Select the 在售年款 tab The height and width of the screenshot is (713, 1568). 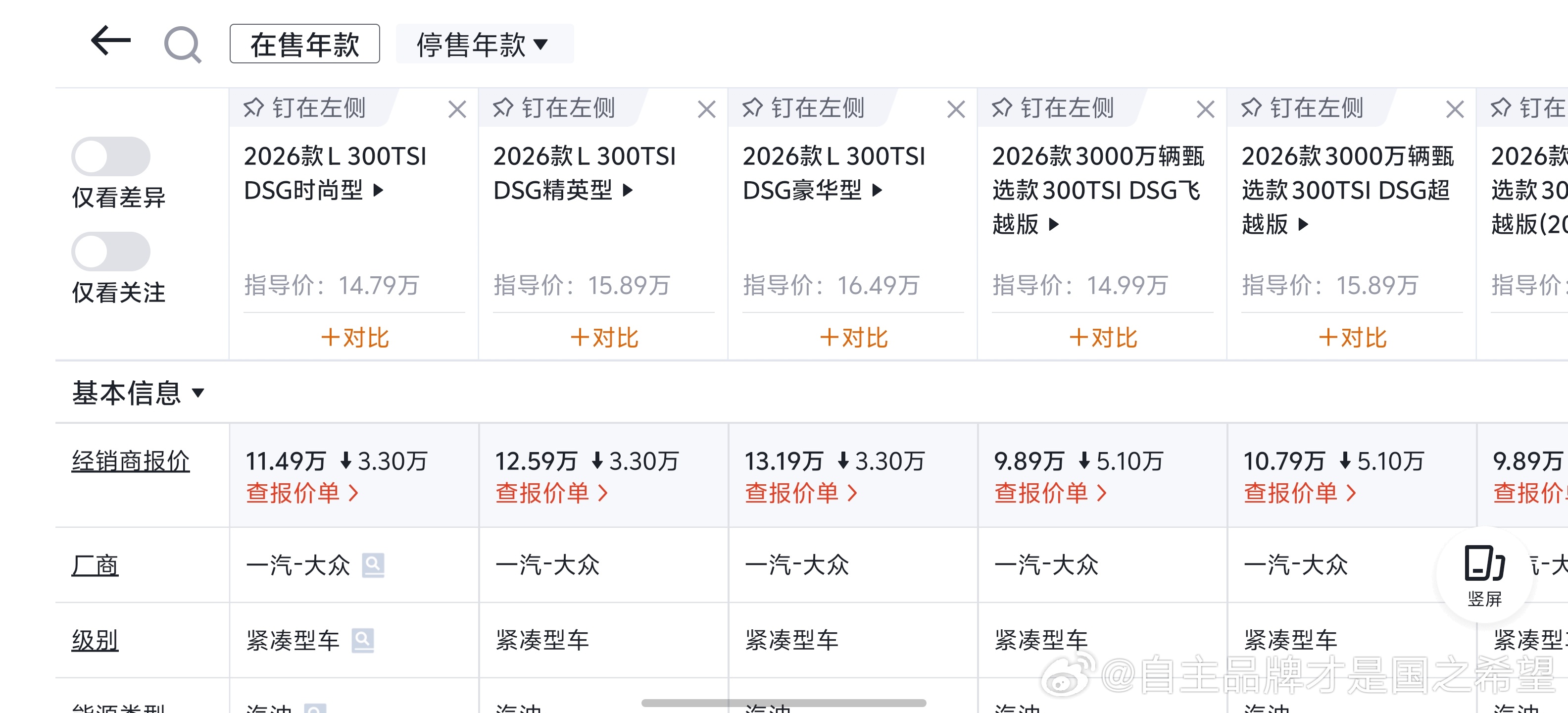tap(304, 44)
